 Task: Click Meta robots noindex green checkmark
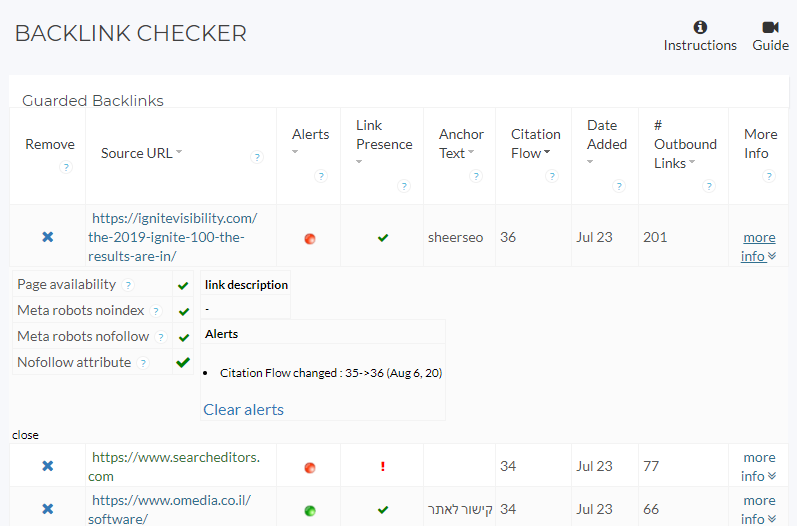click(183, 312)
